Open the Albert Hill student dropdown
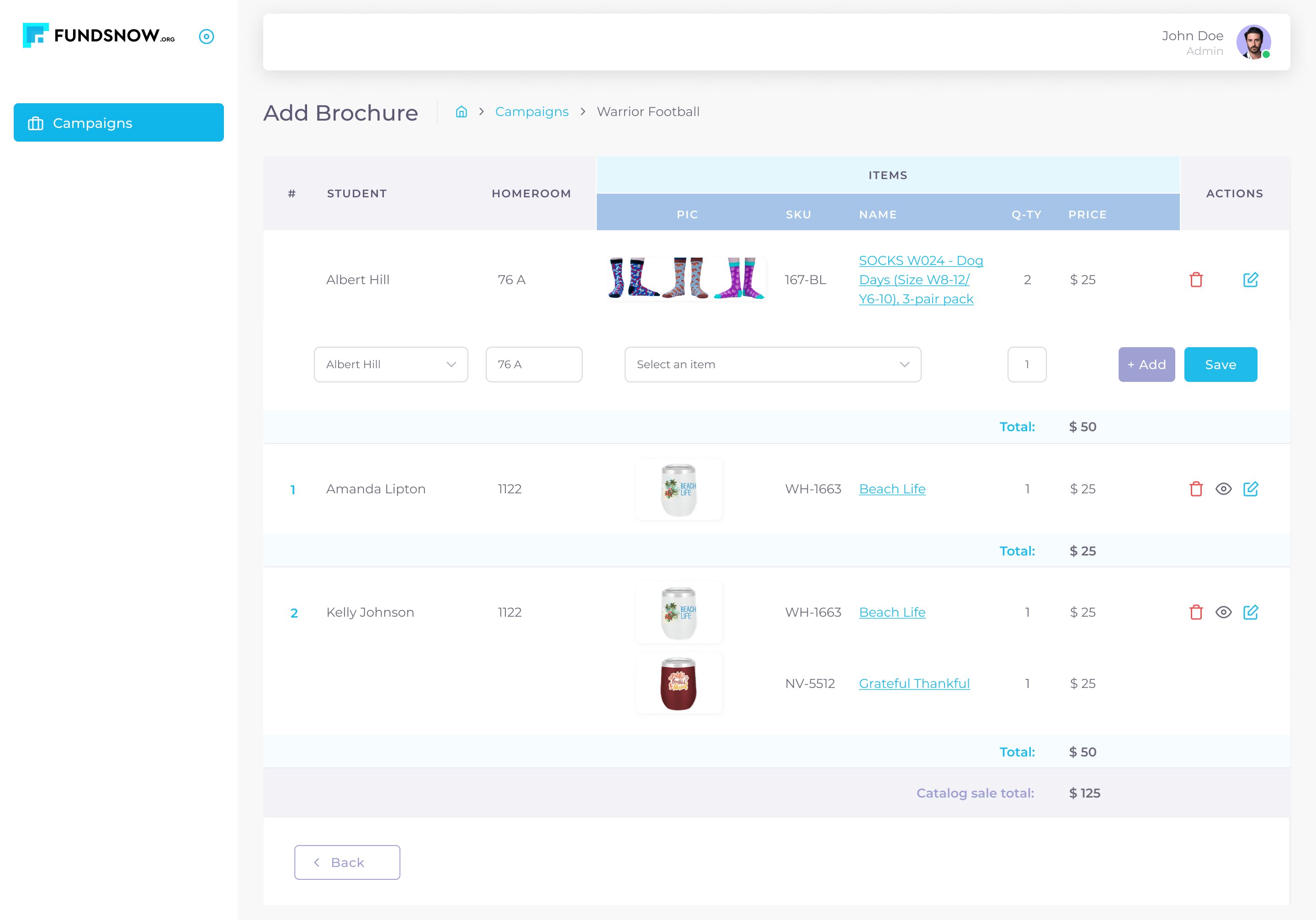1316x920 pixels. [390, 365]
